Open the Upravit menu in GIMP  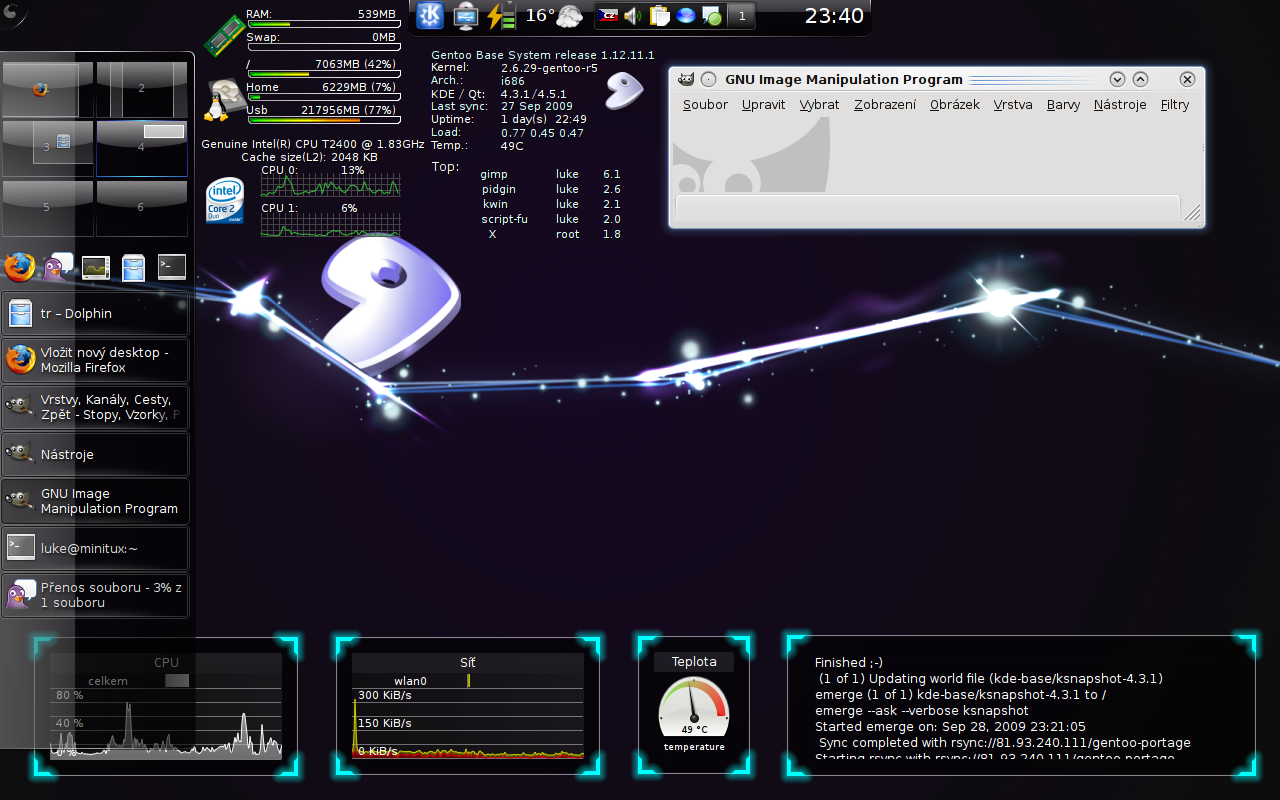[x=763, y=105]
